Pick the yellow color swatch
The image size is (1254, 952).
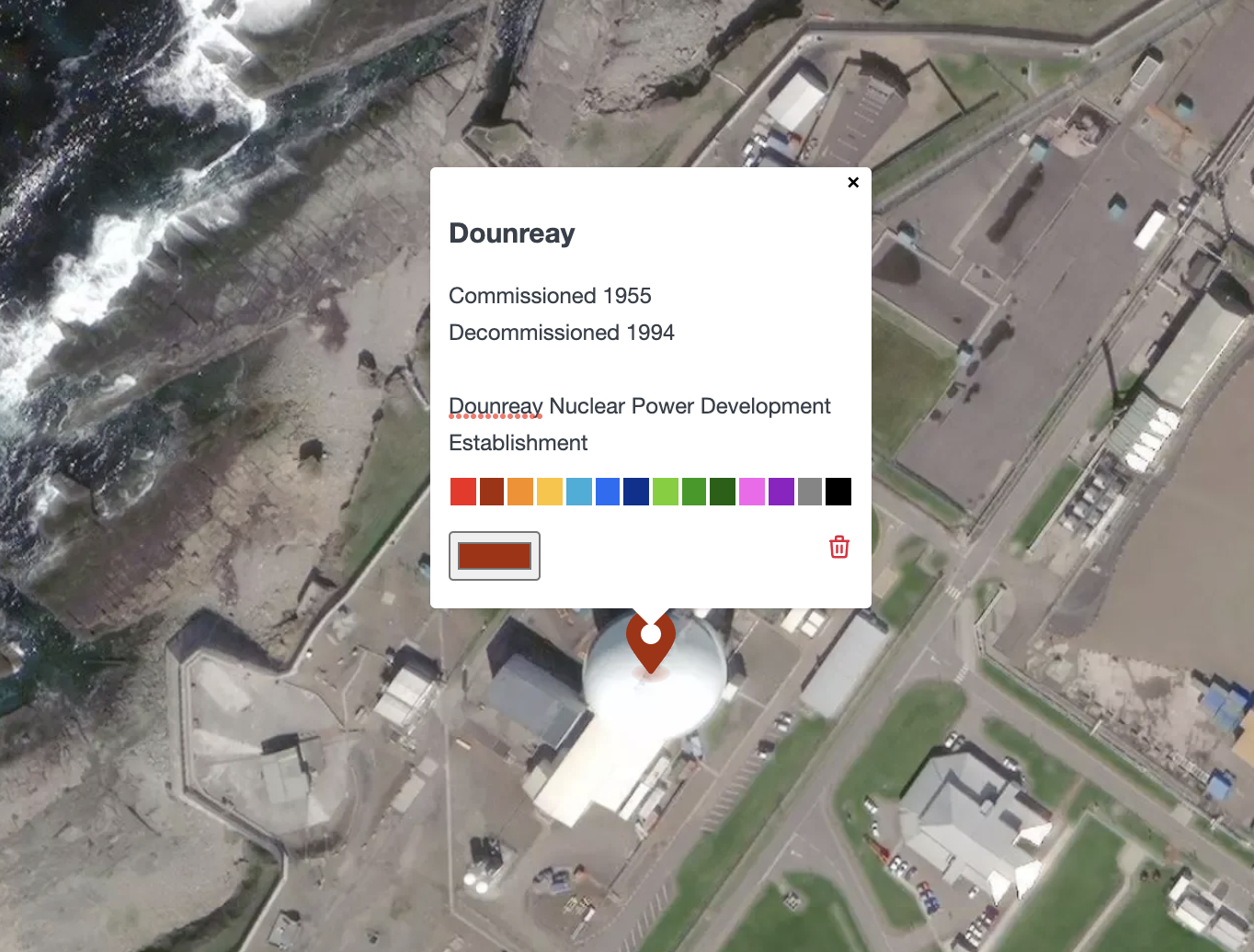pos(550,492)
